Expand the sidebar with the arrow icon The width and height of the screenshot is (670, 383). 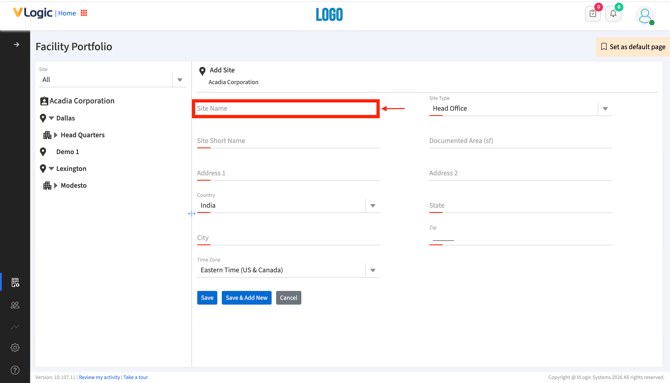tap(16, 44)
